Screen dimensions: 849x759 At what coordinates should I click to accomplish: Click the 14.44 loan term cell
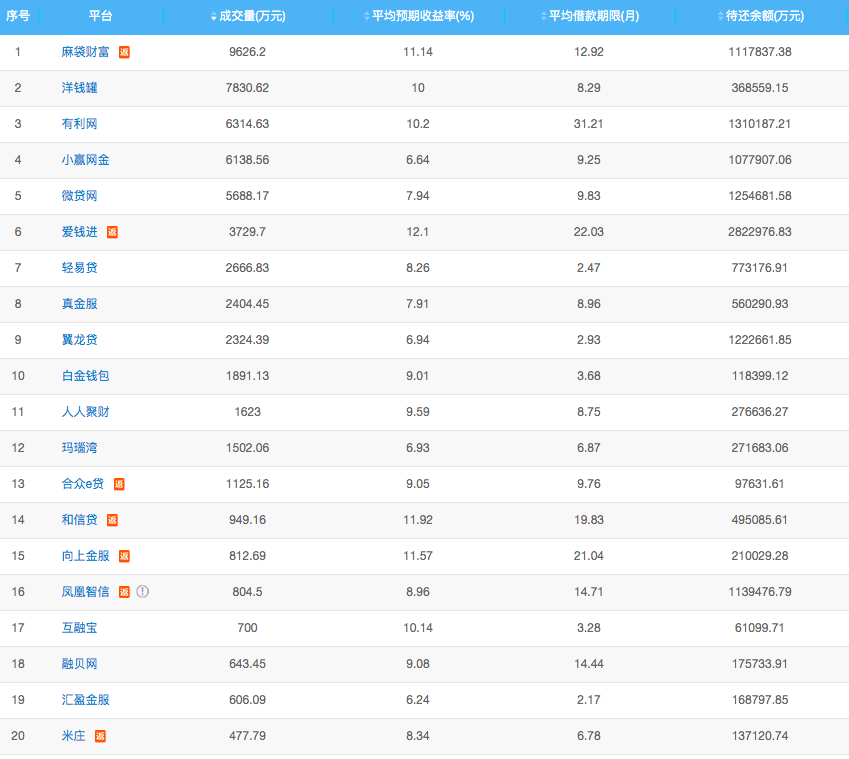tap(589, 664)
